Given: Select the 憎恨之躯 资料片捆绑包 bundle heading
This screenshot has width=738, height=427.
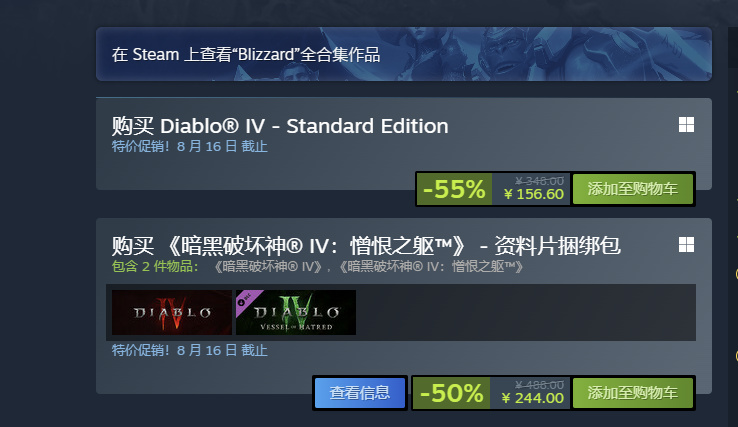Looking at the screenshot, I should (x=366, y=246).
